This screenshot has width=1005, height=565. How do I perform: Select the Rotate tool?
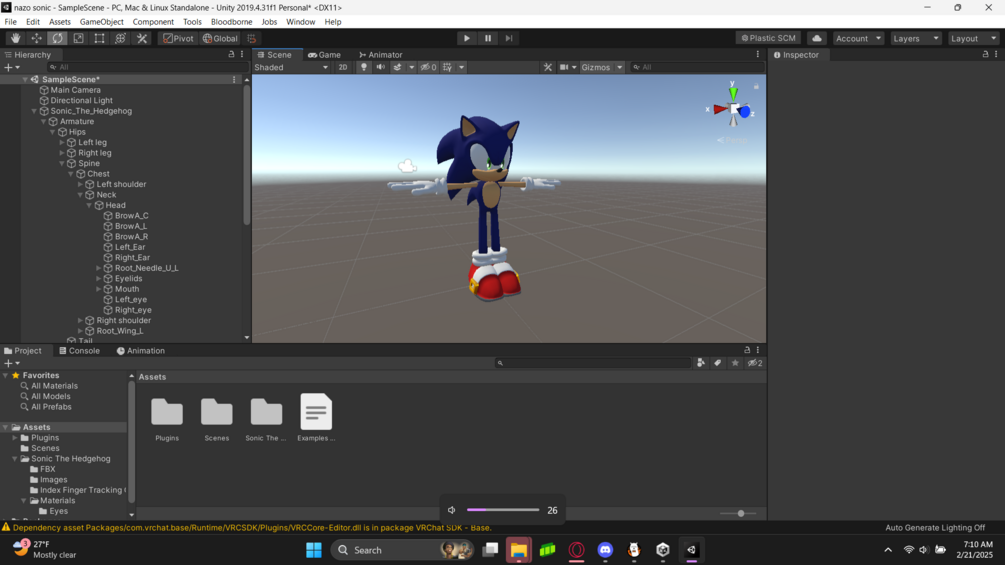(58, 38)
